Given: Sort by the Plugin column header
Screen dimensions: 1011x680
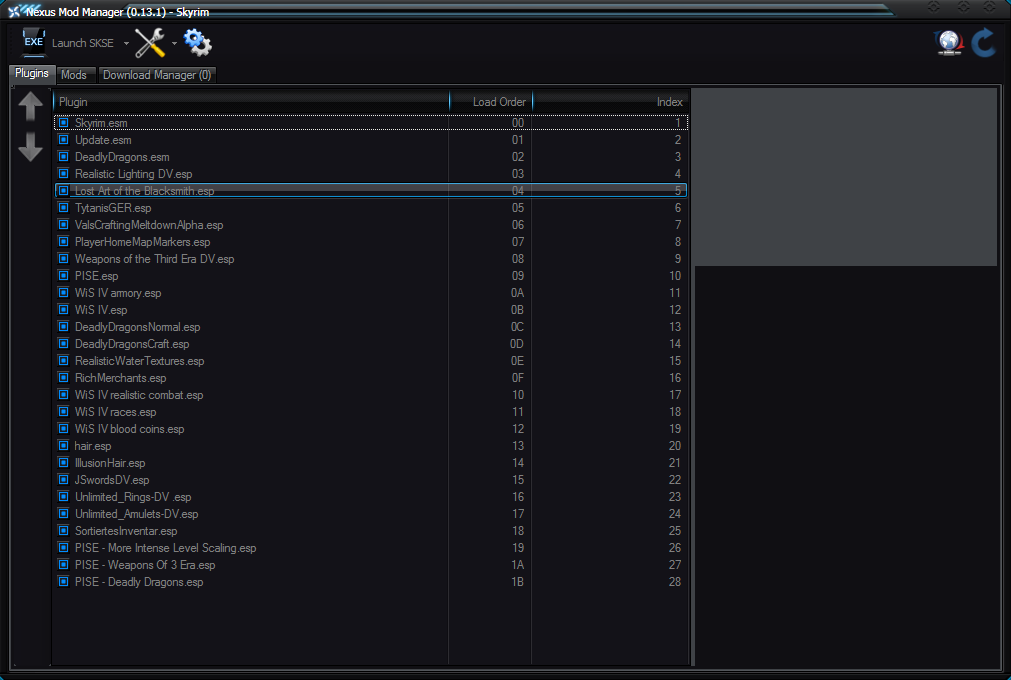Looking at the screenshot, I should pyautogui.click(x=250, y=102).
